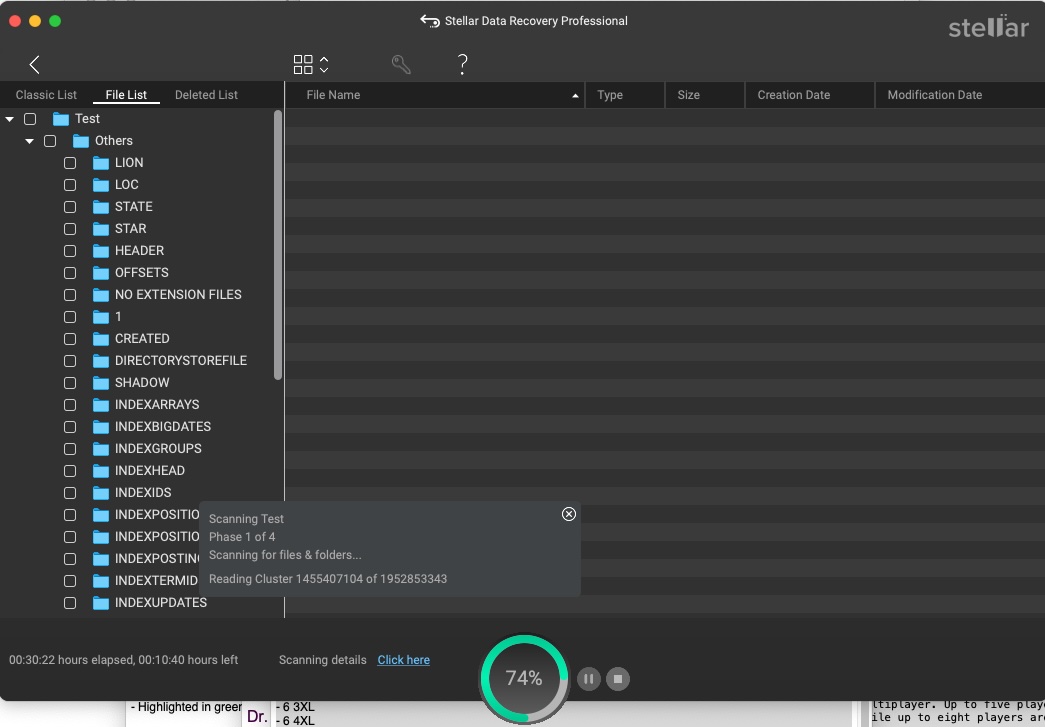Click the back arrow at the top left
This screenshot has height=727, width=1045.
[x=34, y=64]
